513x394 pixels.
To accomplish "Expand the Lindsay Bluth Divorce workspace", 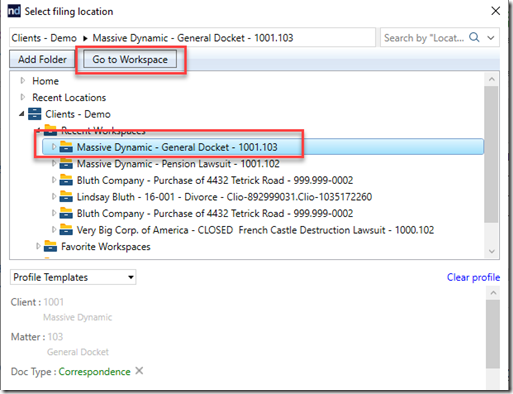I will click(x=54, y=197).
